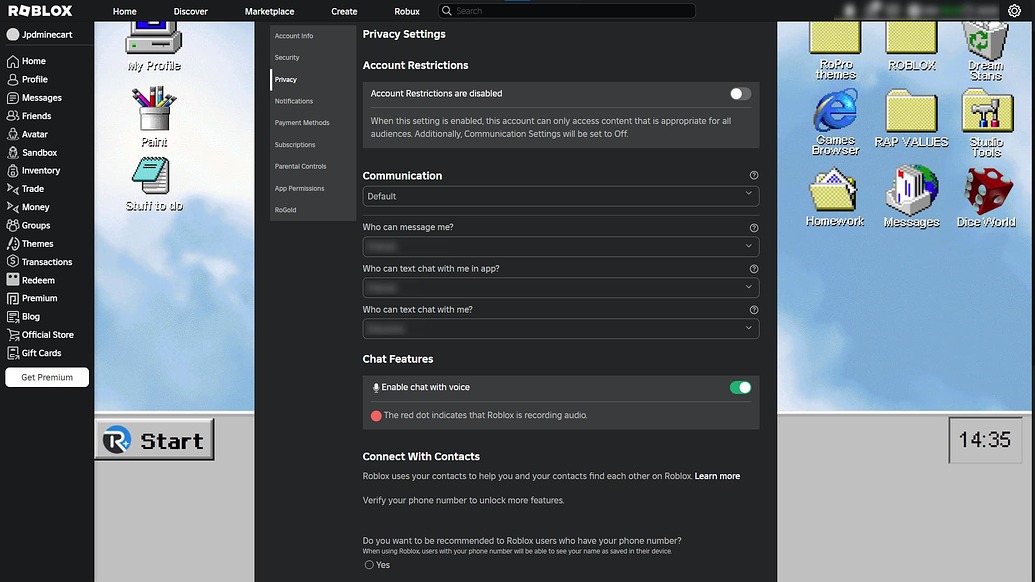
Task: Expand the 'Who can message me?' dropdown
Action: coord(560,246)
